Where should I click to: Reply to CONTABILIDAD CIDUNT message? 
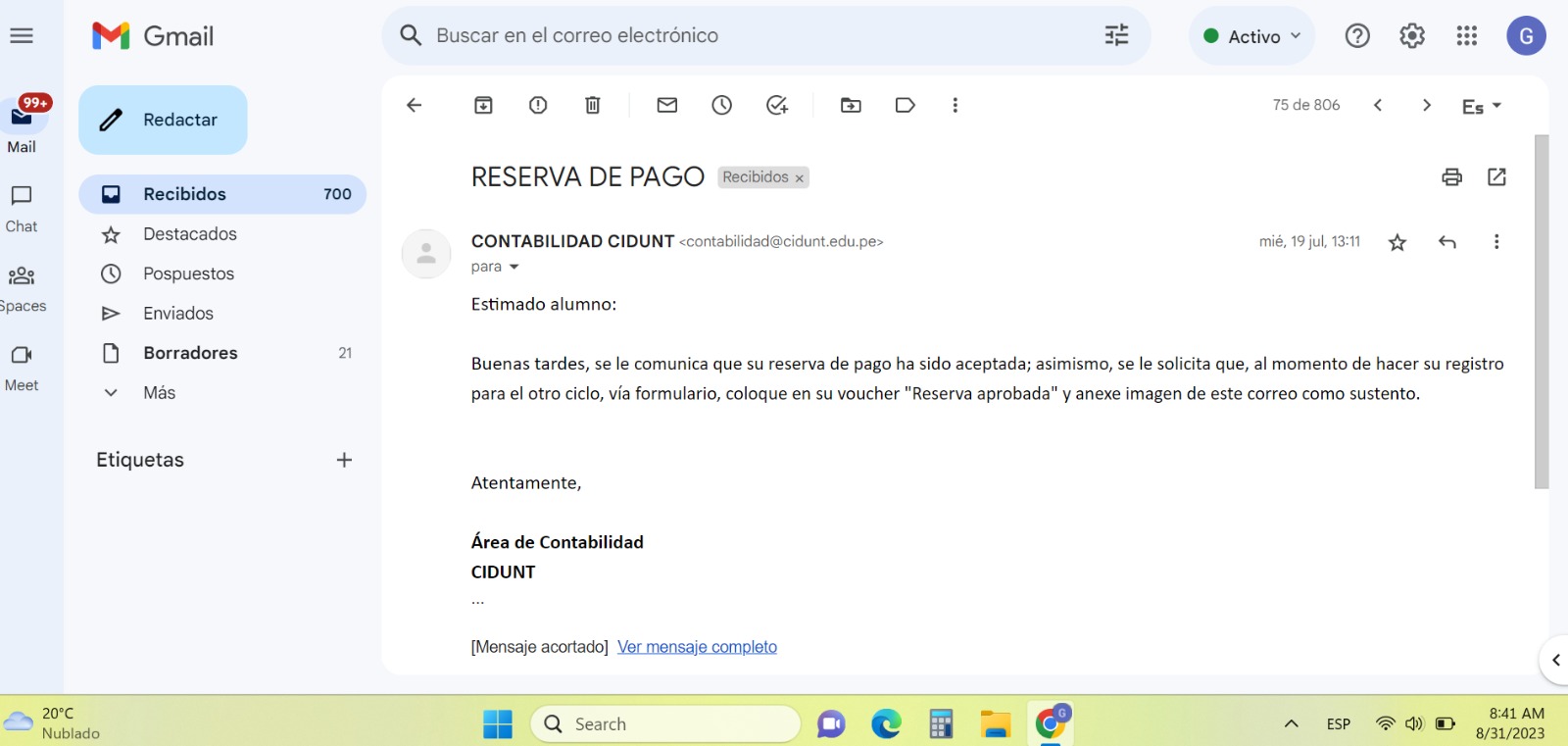pos(1446,242)
